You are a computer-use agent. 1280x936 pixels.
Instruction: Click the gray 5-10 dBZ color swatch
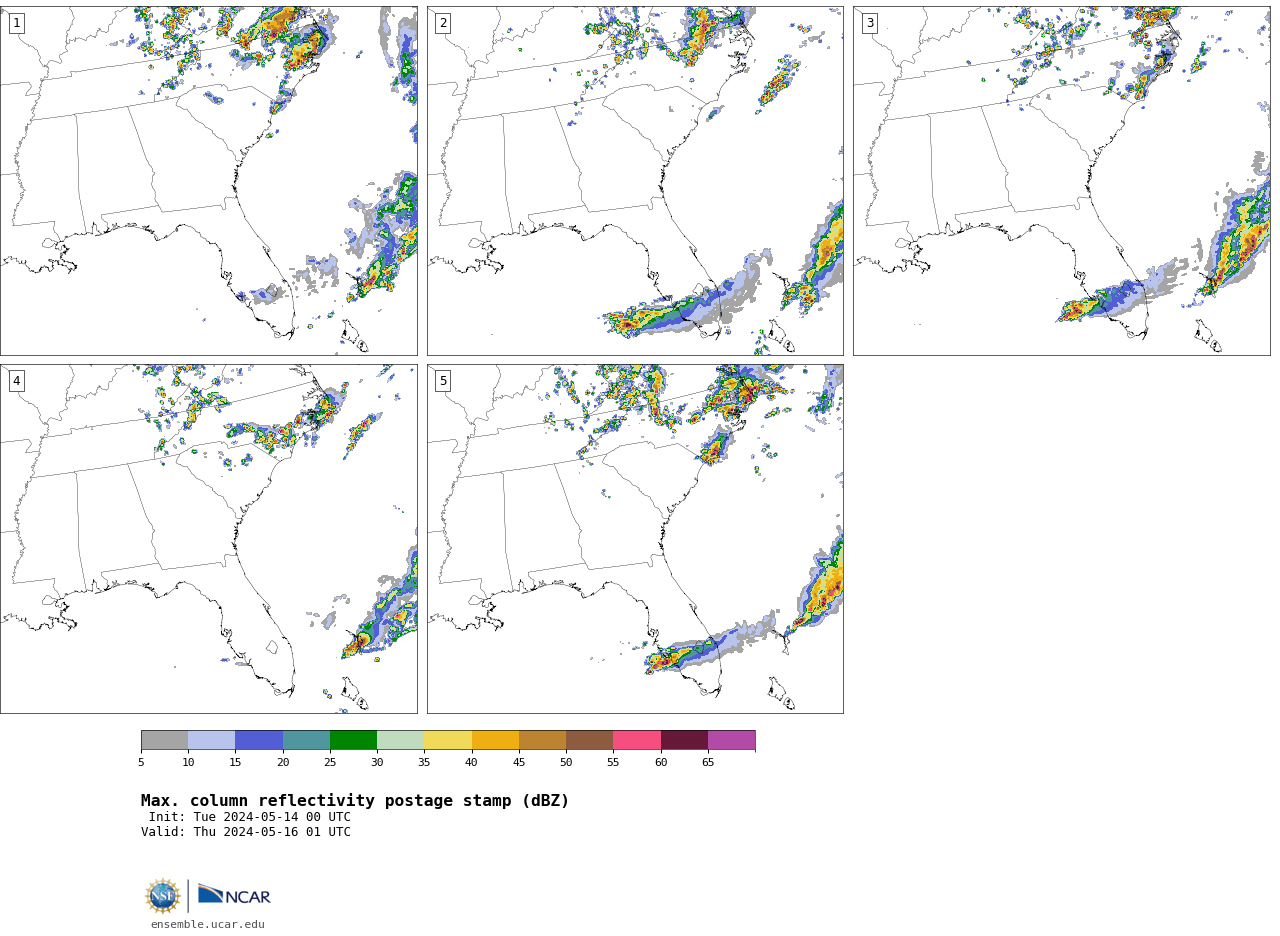[x=164, y=740]
